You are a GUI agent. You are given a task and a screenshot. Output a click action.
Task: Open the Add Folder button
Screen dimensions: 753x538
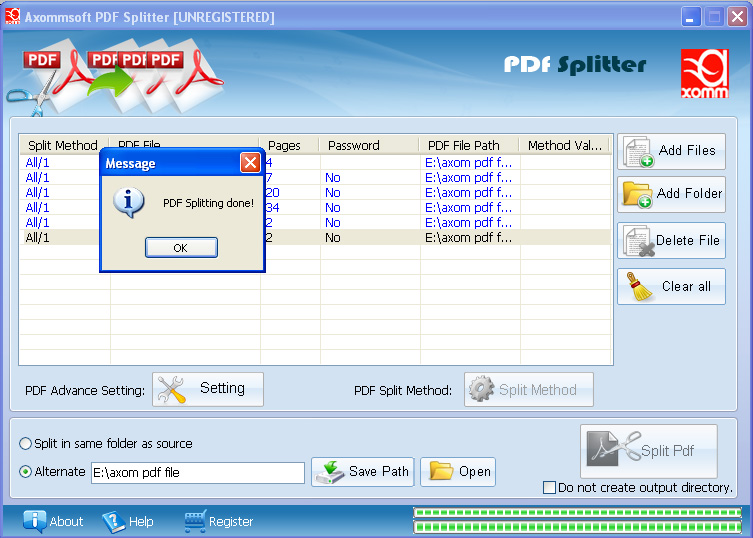pyautogui.click(x=638, y=194)
